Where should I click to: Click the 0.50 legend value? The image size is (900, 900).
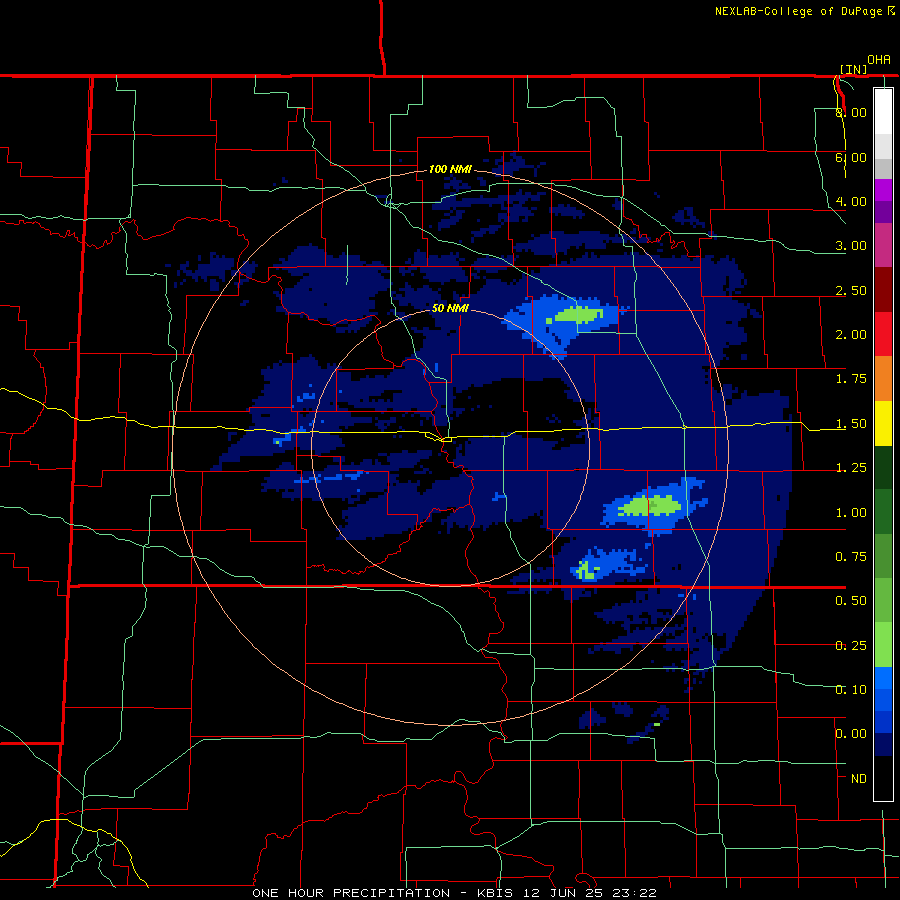tap(851, 601)
